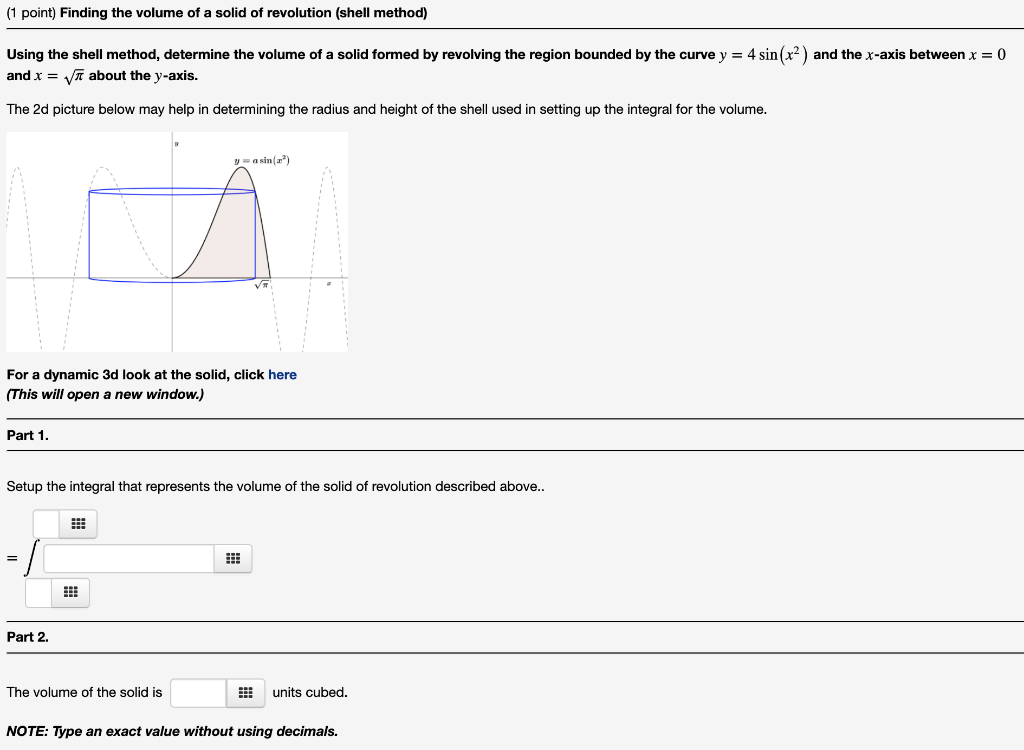Click the here link for a dynamic 3d look
This screenshot has width=1024, height=750.
pos(282,374)
